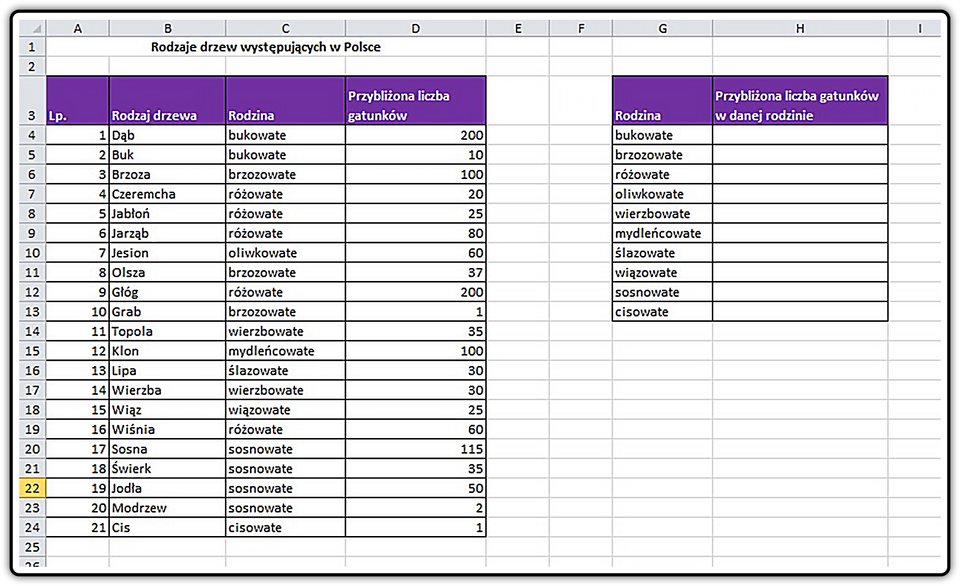
Task: Select column C header
Action: (285, 28)
